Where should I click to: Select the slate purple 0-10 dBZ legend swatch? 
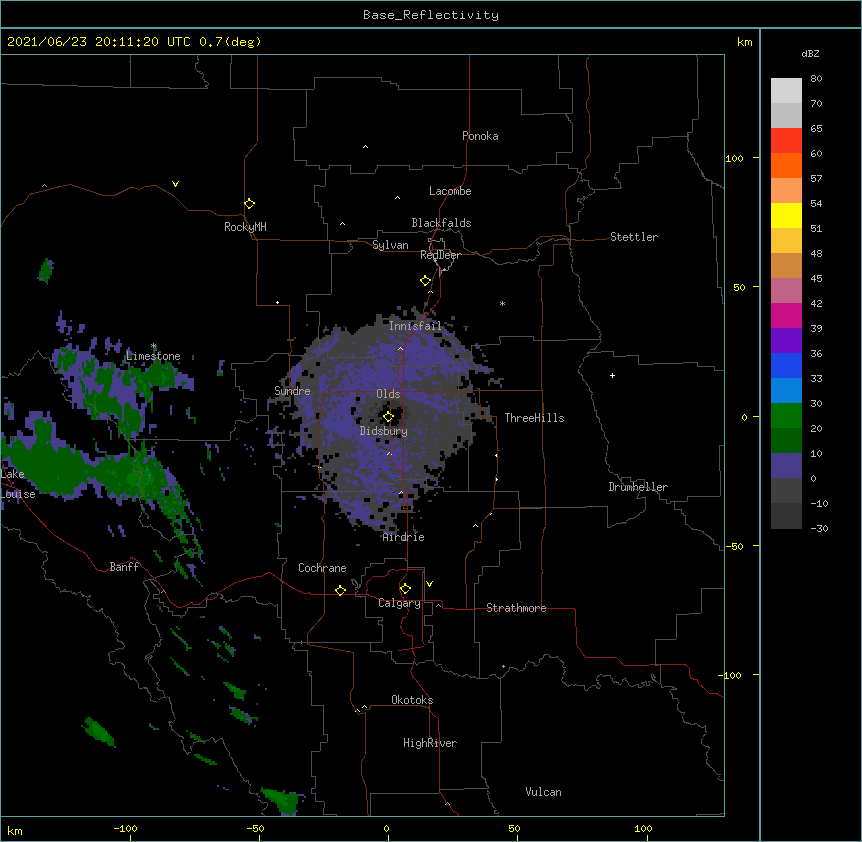[x=786, y=466]
